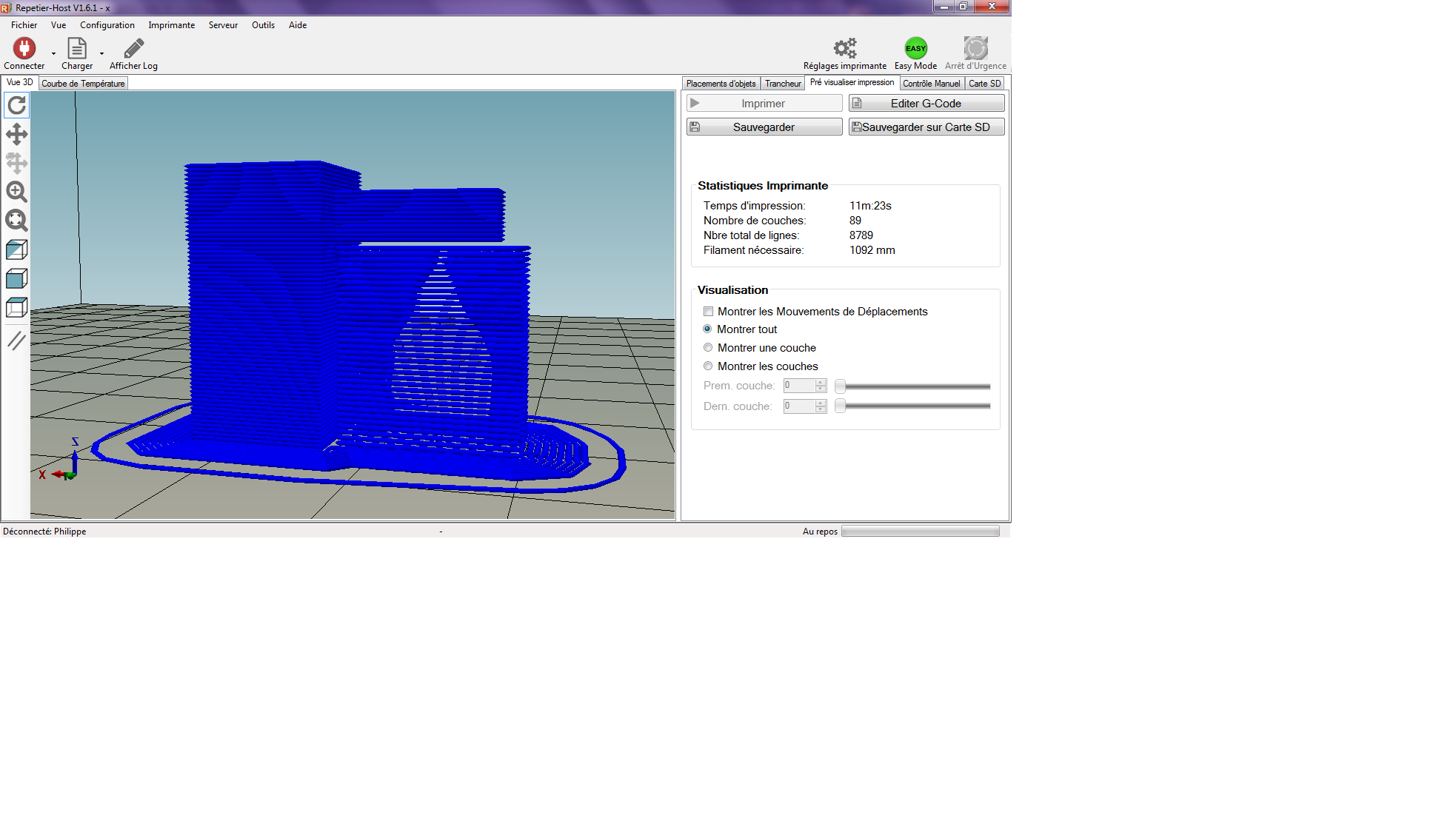
Task: Select Montrer les couches radio option
Action: (708, 366)
